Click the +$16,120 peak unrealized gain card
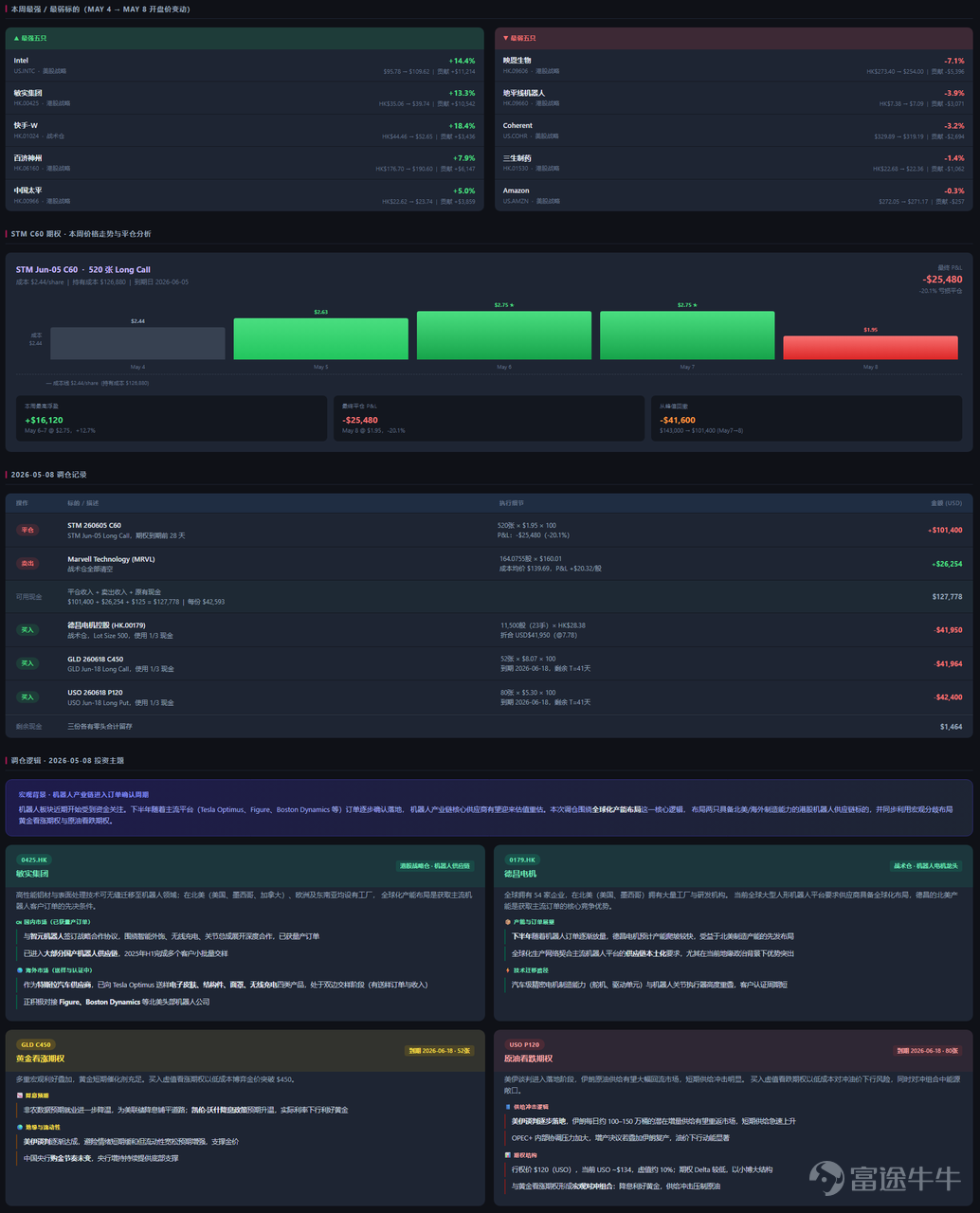This screenshot has height=1213, width=980. [x=172, y=418]
